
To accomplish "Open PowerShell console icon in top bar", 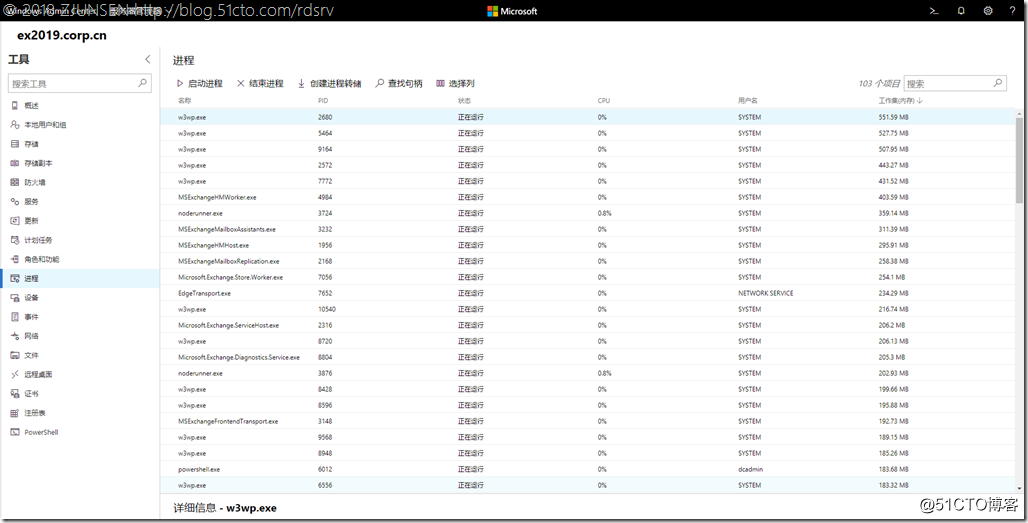I will point(934,10).
